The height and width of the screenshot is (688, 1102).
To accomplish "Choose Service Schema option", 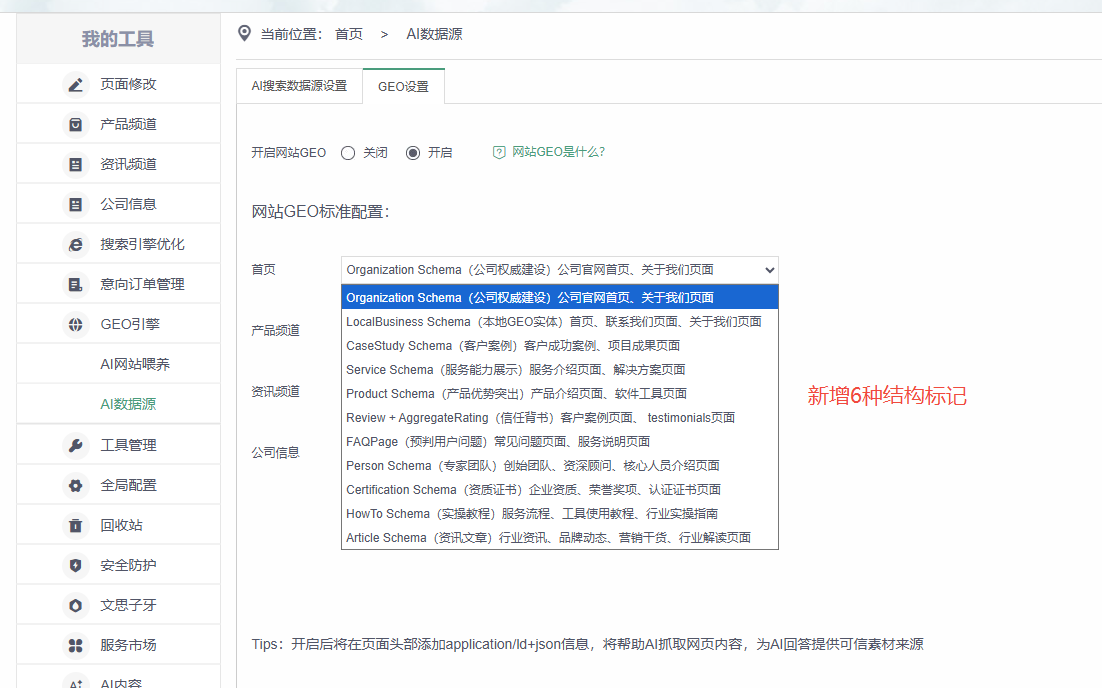I will tap(559, 370).
